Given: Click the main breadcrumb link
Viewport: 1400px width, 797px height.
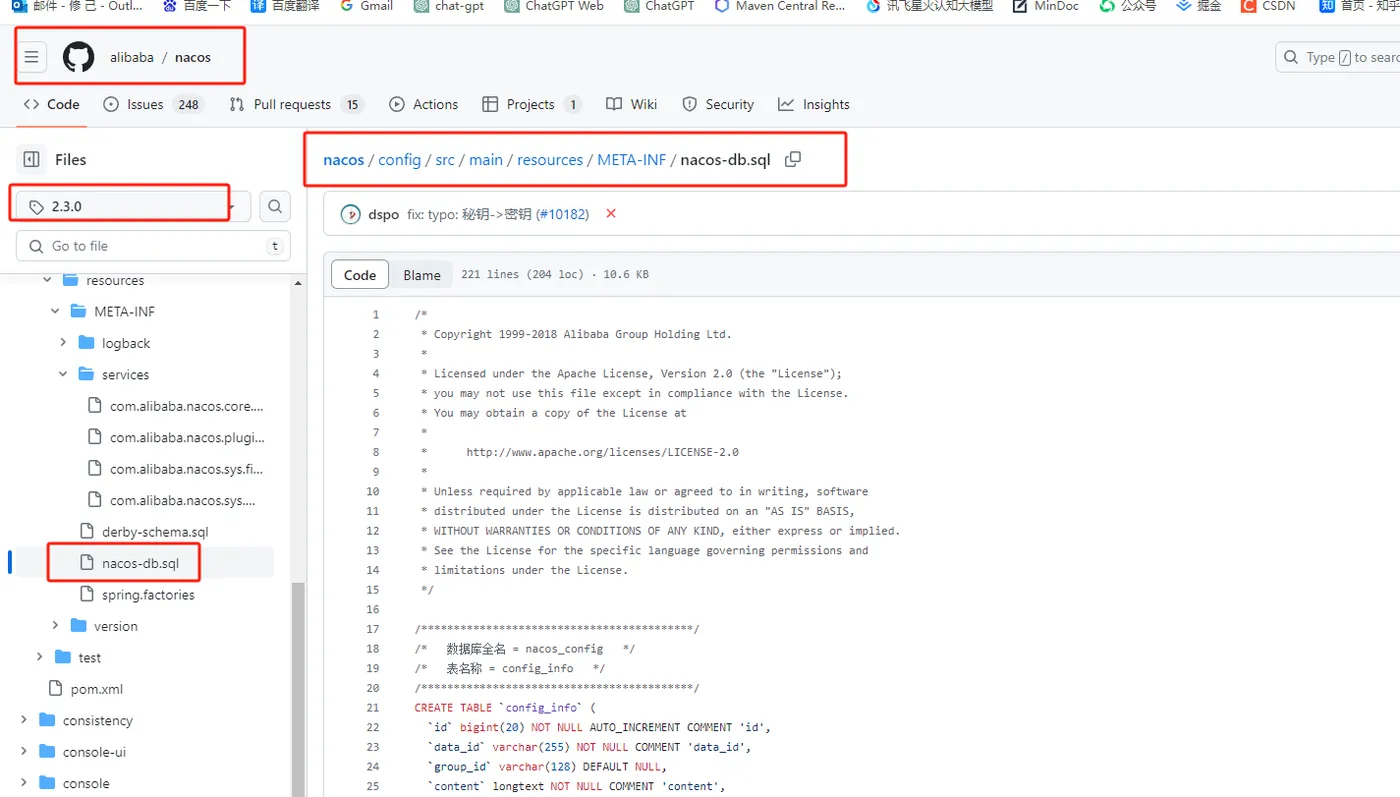Looking at the screenshot, I should 486,160.
